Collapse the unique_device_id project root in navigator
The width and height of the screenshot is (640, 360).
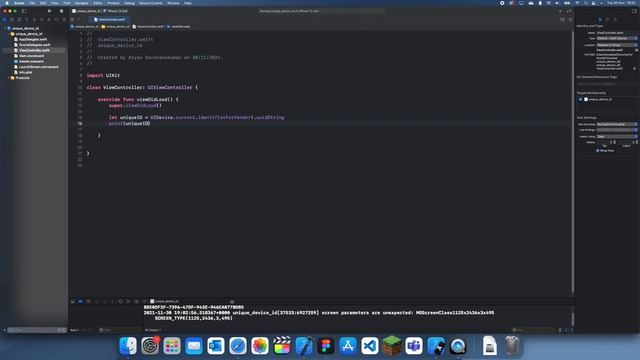pos(5,28)
